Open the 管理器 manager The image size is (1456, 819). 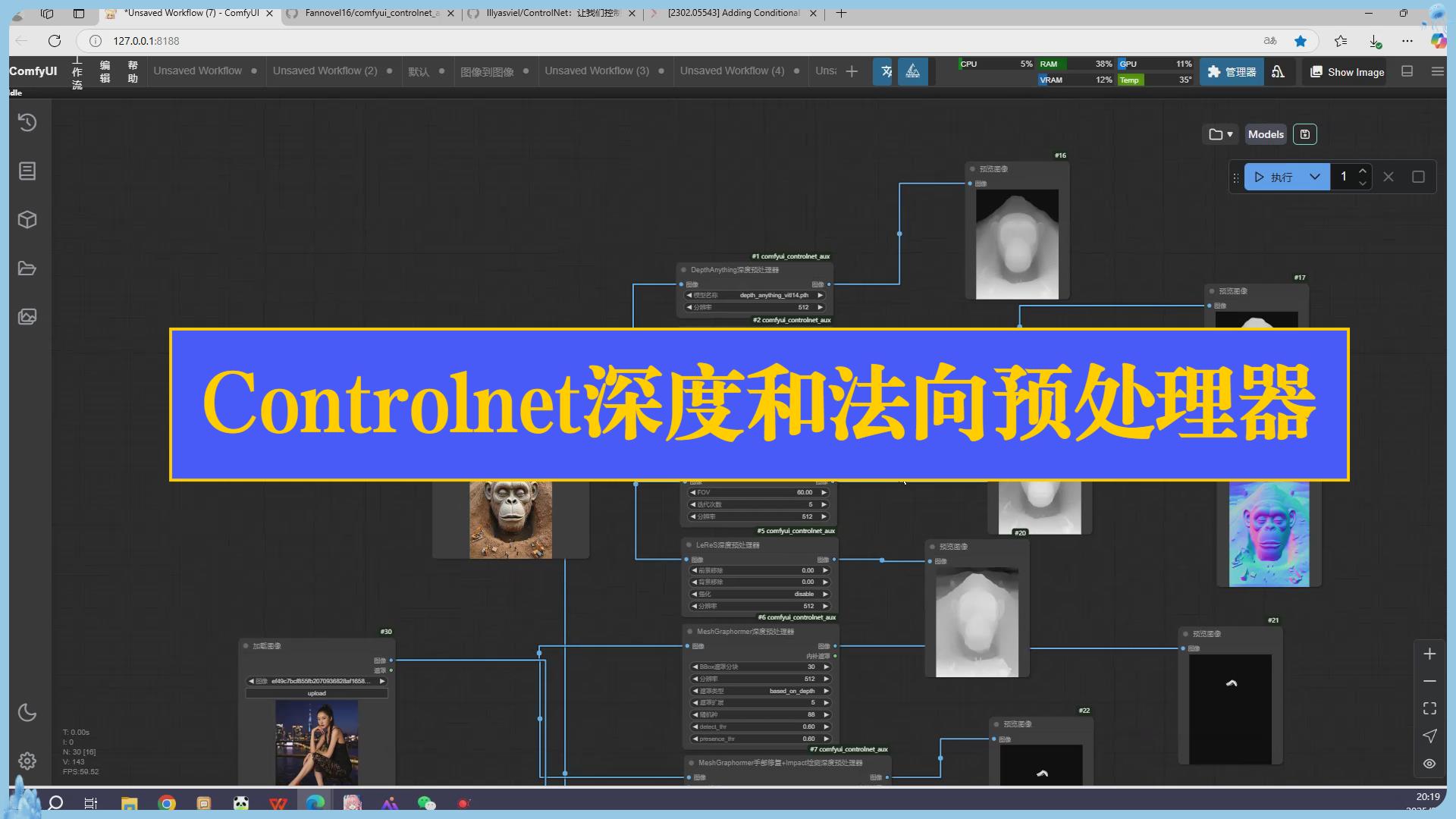(x=1232, y=71)
